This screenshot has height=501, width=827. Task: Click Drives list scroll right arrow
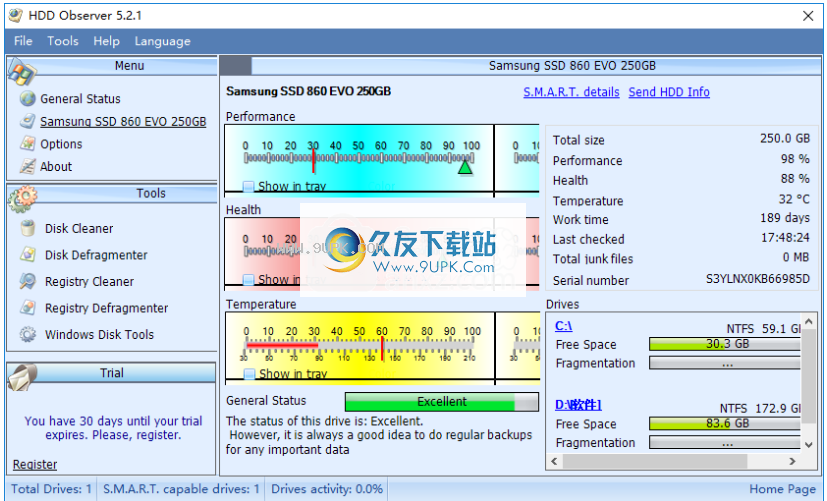(x=792, y=461)
